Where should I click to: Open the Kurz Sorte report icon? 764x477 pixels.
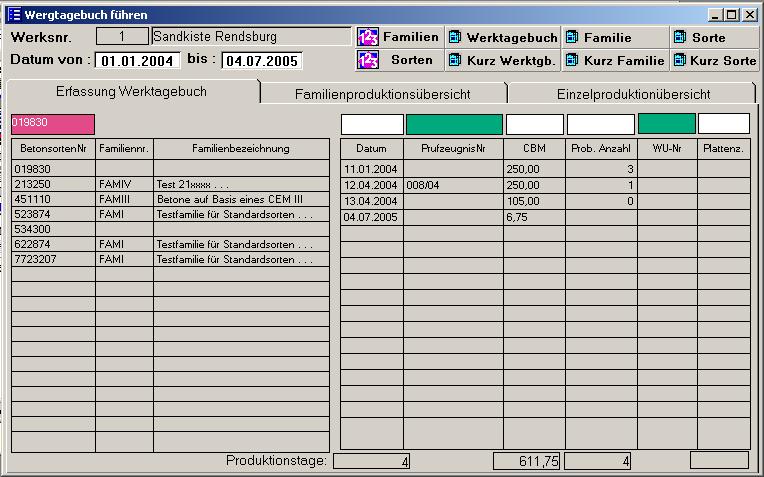pos(680,60)
